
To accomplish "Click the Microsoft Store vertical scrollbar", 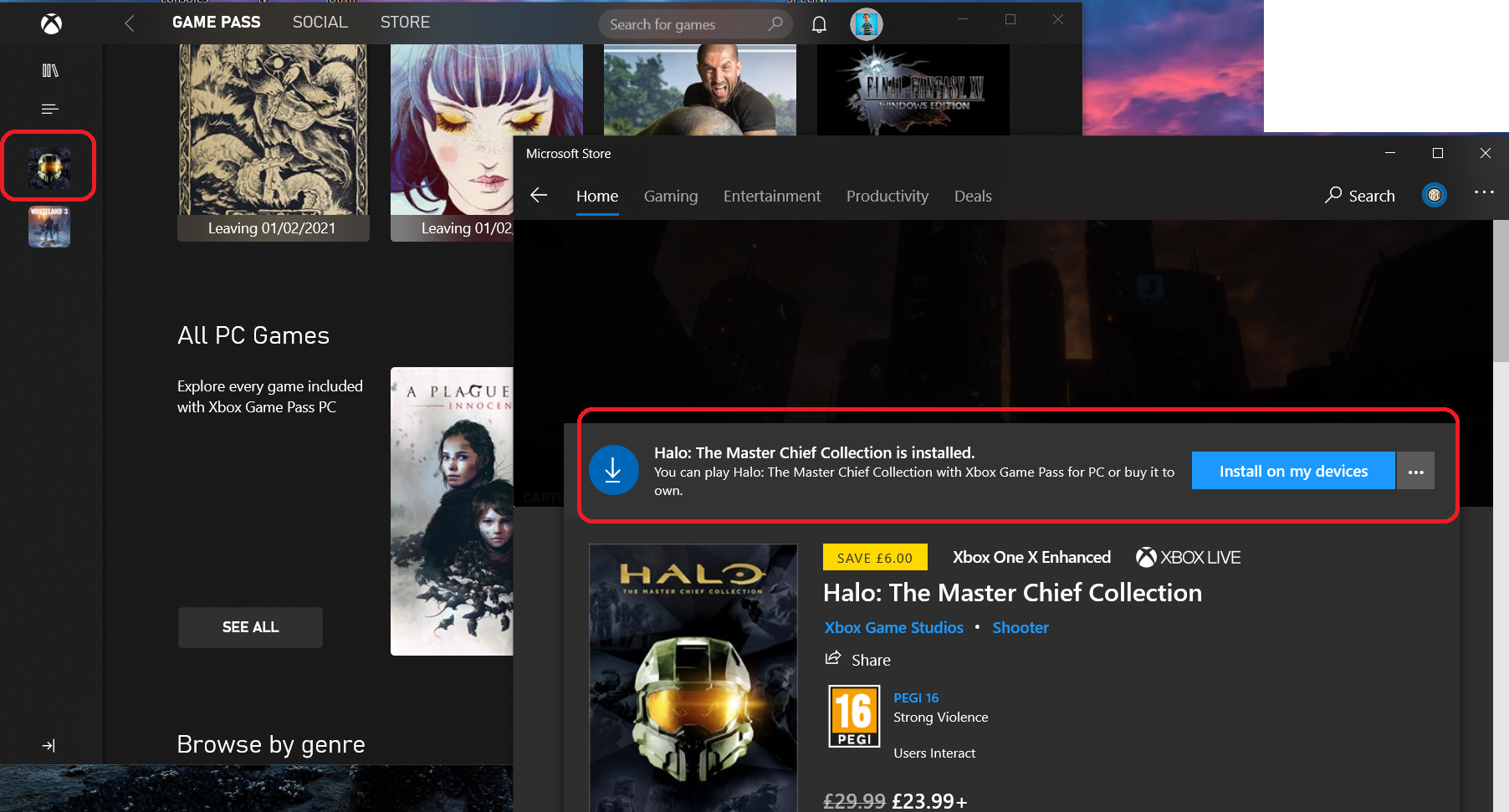I will (1501, 293).
